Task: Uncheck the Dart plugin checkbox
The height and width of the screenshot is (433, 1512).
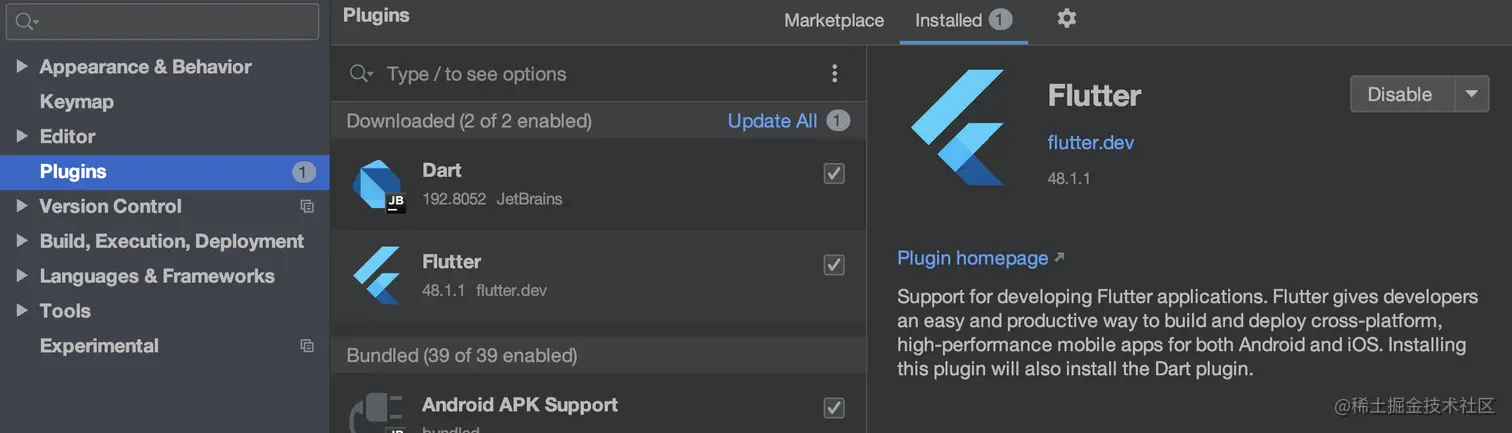Action: pyautogui.click(x=834, y=174)
